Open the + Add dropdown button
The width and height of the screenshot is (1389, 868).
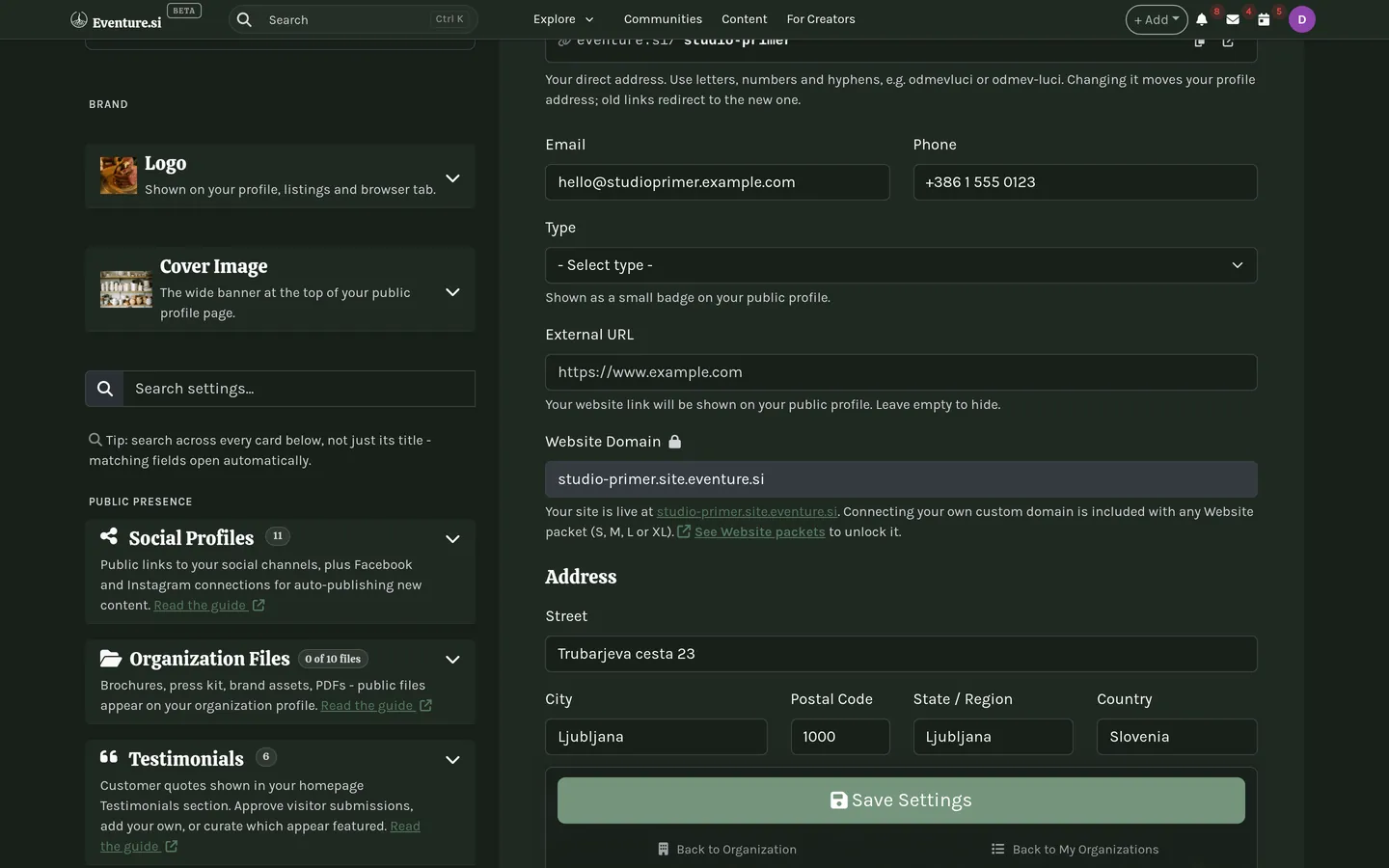[x=1157, y=19]
